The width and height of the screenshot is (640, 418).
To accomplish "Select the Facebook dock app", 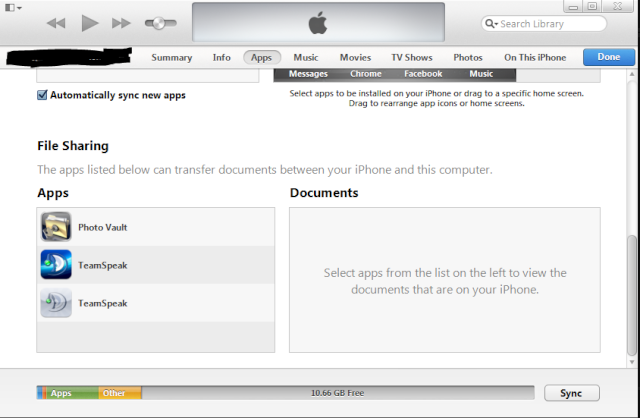I will click(423, 74).
